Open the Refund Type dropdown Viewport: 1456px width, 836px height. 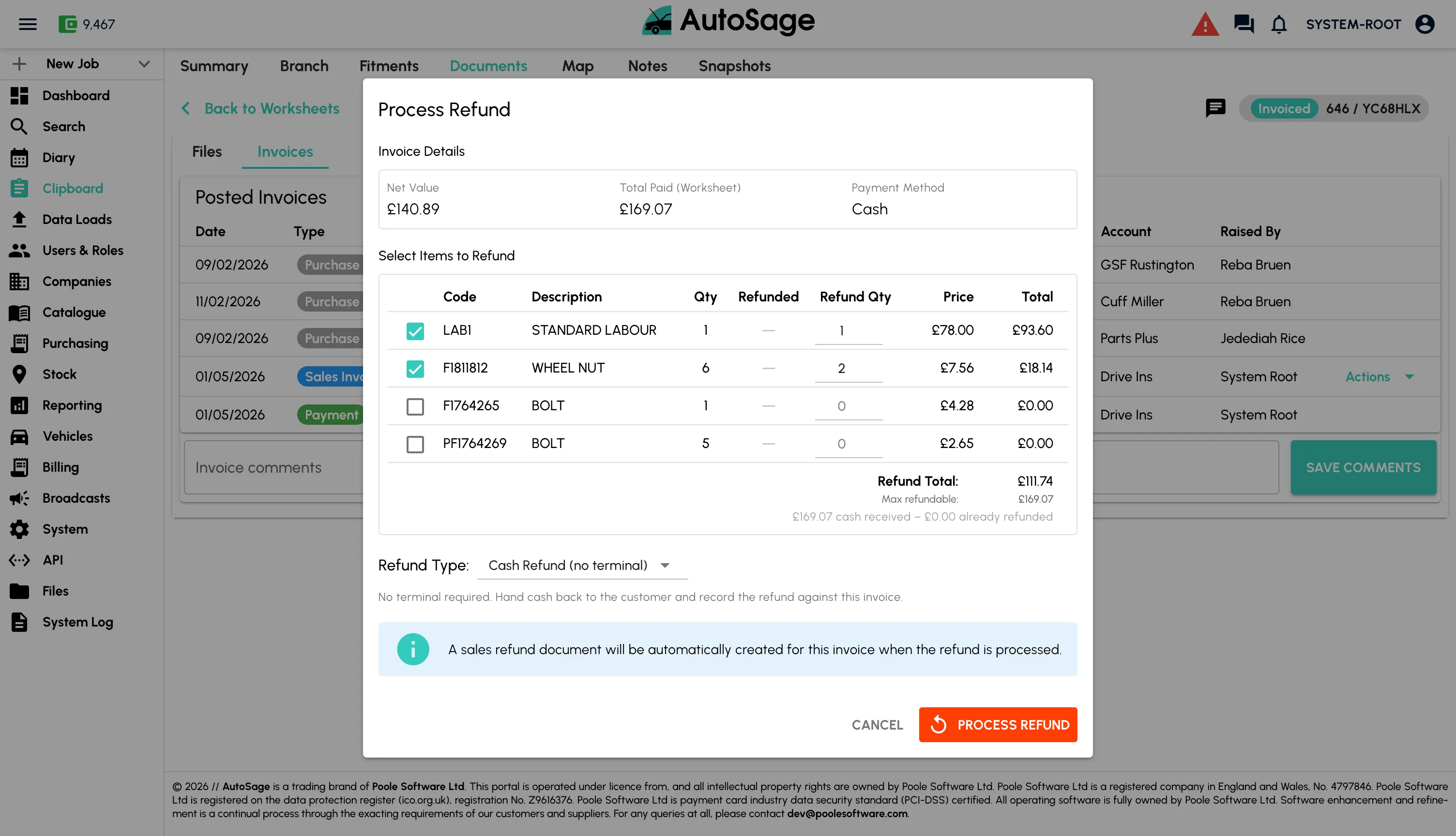click(x=582, y=566)
